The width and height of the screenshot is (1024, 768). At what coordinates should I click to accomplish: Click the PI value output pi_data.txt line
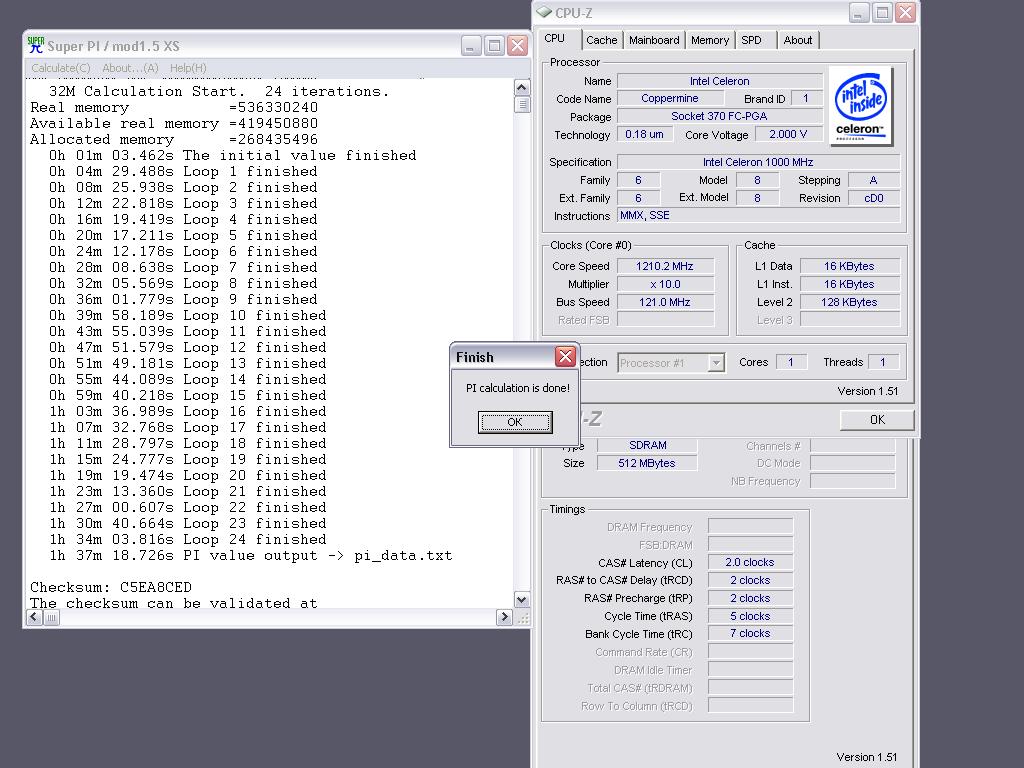tap(250, 556)
